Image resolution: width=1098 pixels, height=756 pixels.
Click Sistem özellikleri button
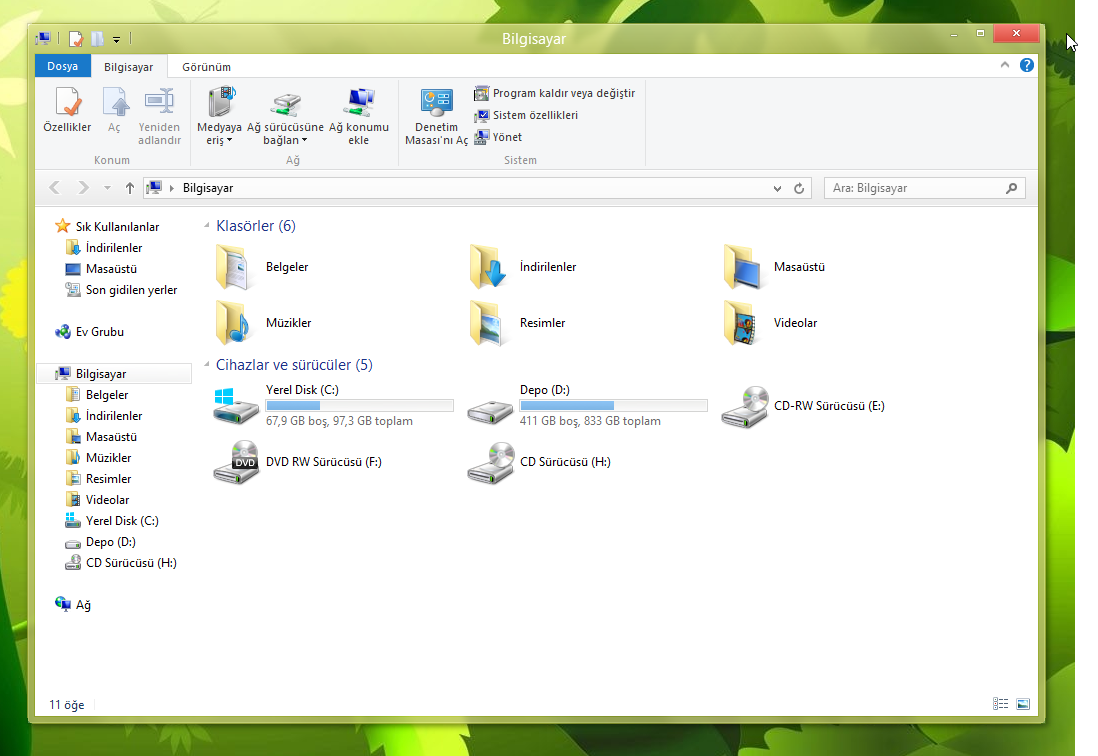tap(526, 115)
